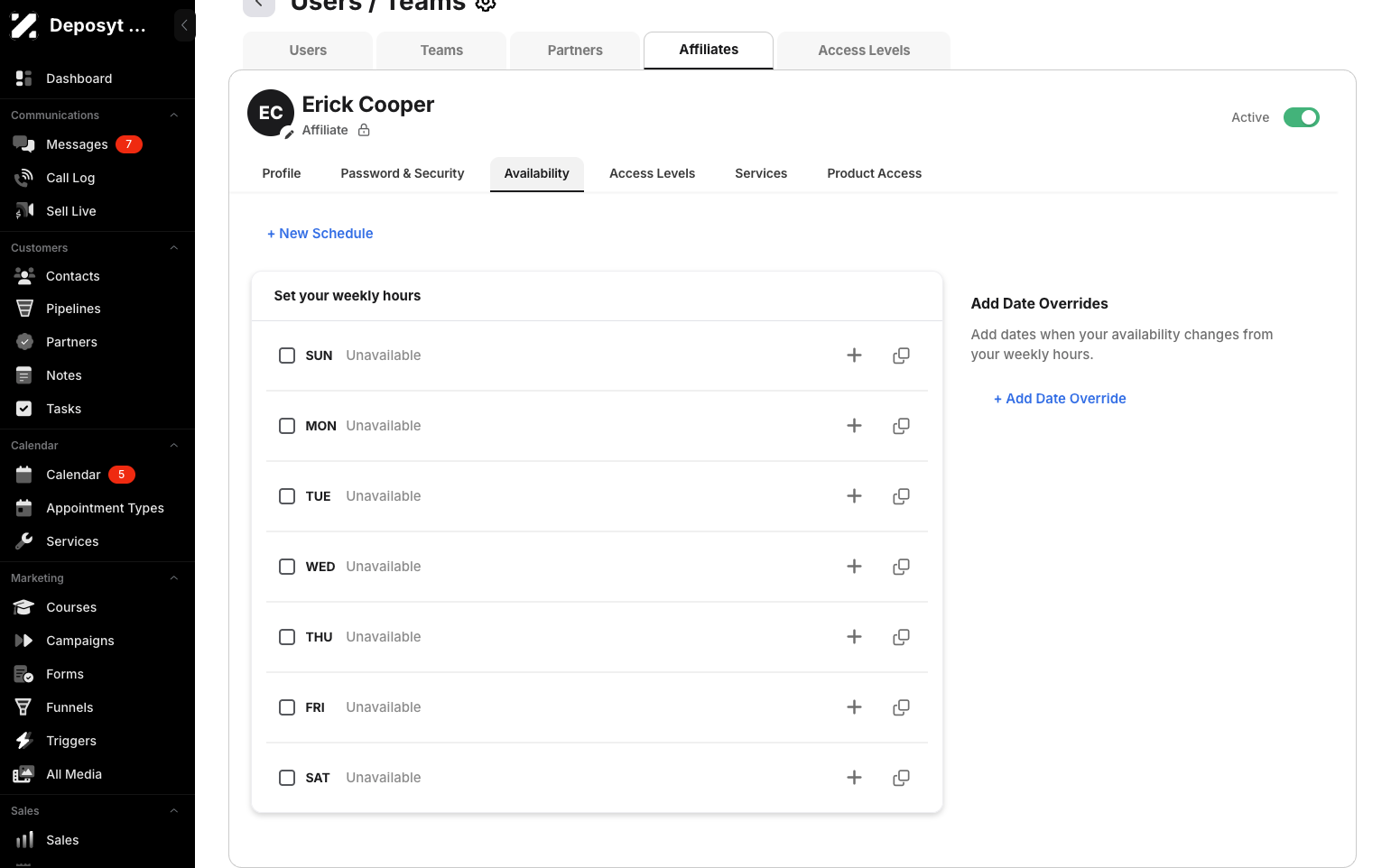Collapse the Communications sidebar section
Viewport: 1391px width, 868px height.
(x=174, y=115)
